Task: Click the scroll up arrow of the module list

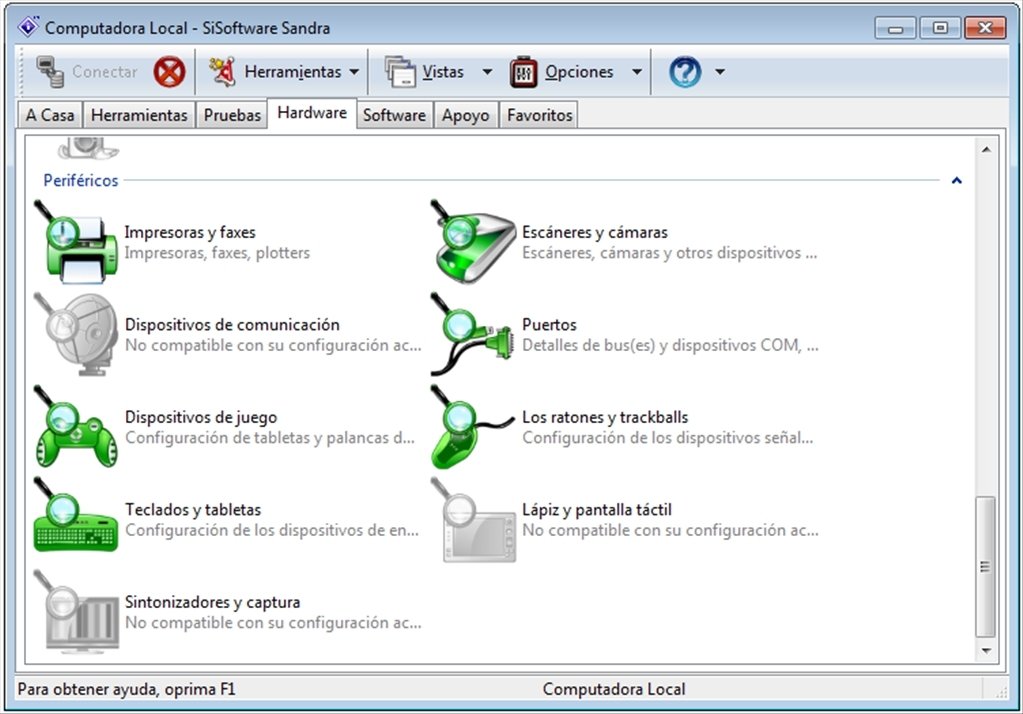Action: [986, 149]
